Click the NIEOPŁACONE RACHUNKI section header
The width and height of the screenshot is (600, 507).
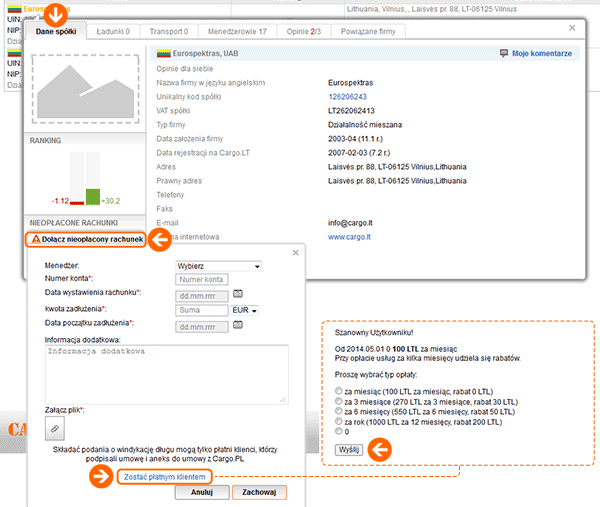coord(74,223)
